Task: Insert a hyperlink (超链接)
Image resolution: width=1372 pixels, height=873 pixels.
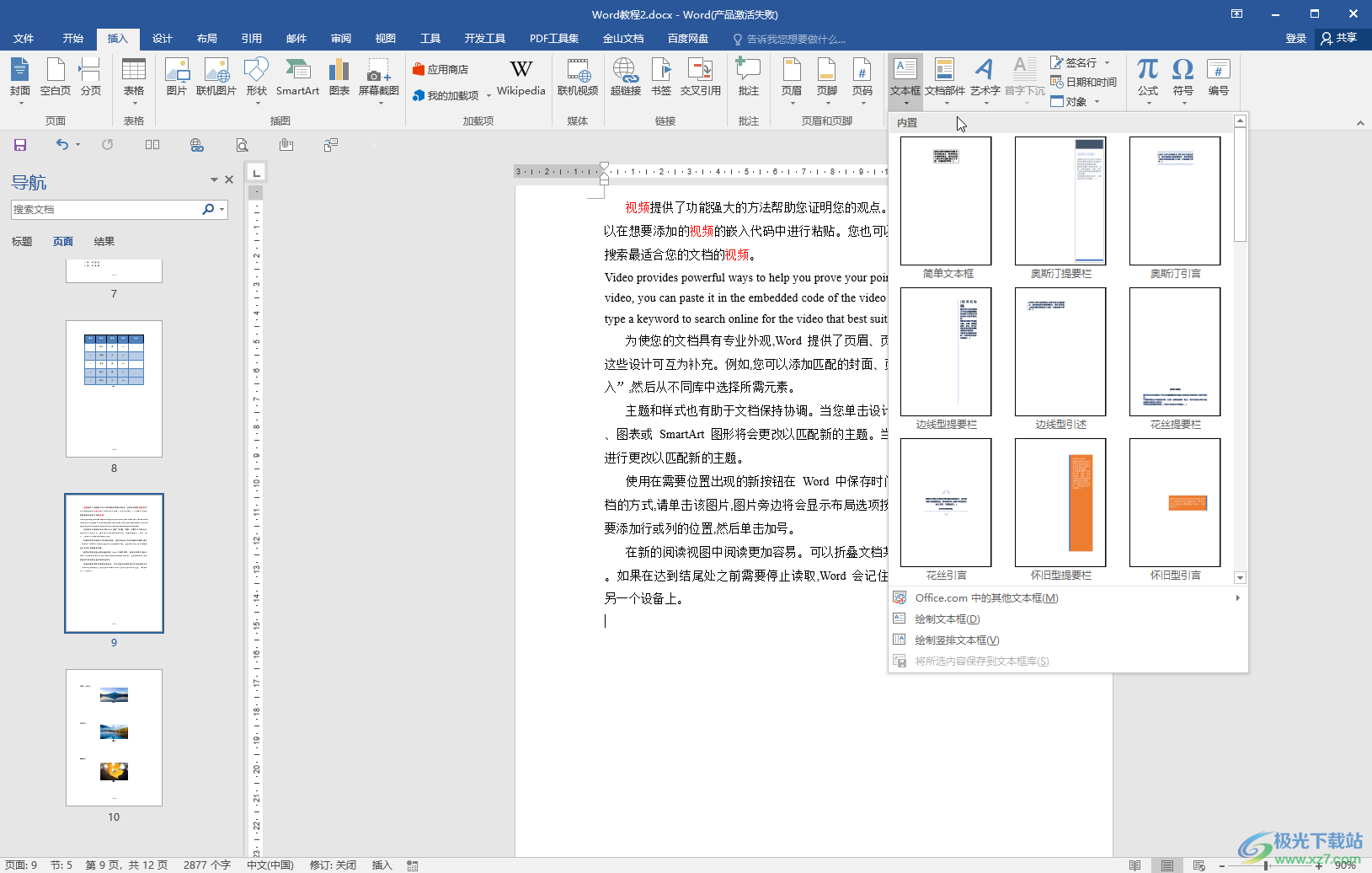Action: coord(626,78)
